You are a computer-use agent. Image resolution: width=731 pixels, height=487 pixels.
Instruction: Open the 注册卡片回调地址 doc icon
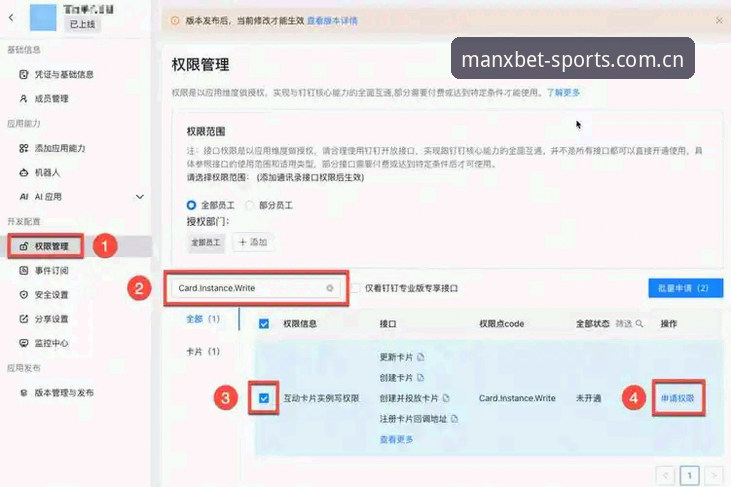tap(455, 418)
